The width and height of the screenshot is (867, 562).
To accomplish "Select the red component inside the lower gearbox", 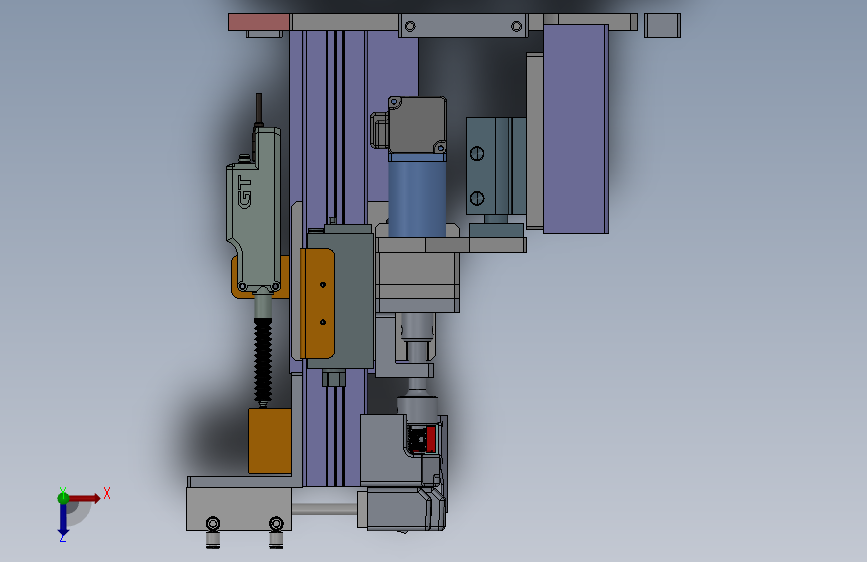I will tap(431, 438).
